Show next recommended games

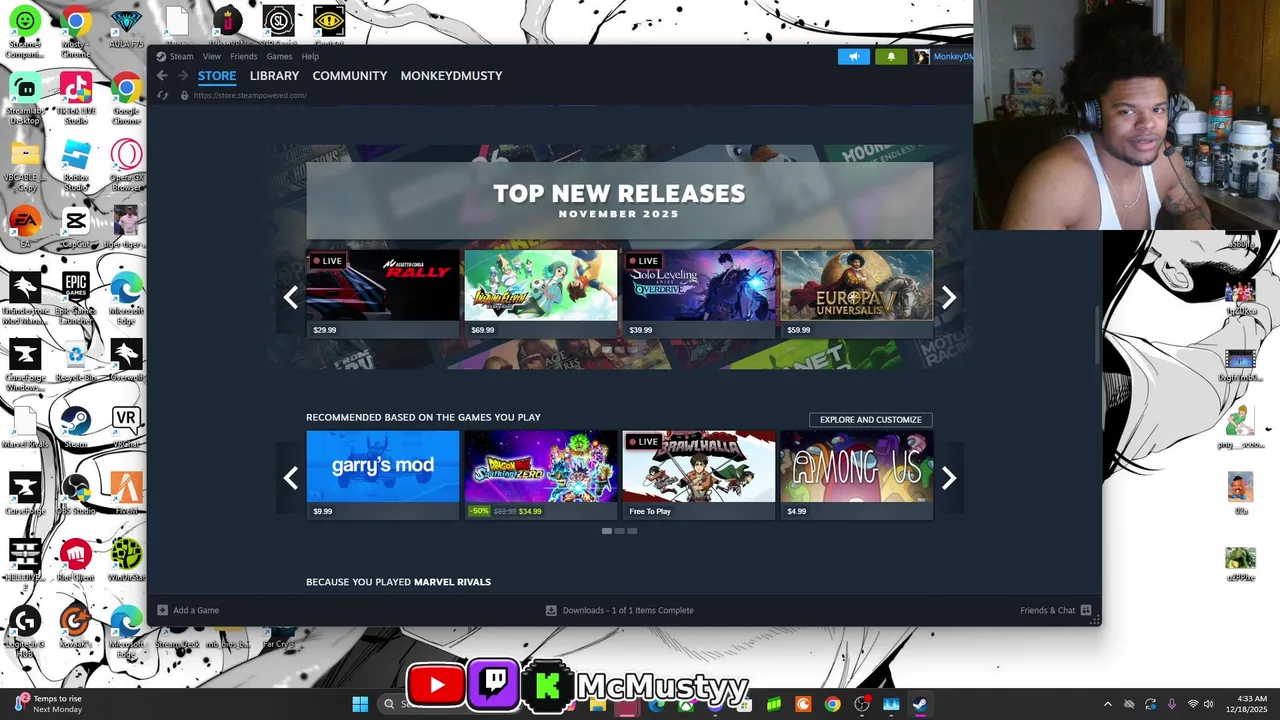[949, 478]
